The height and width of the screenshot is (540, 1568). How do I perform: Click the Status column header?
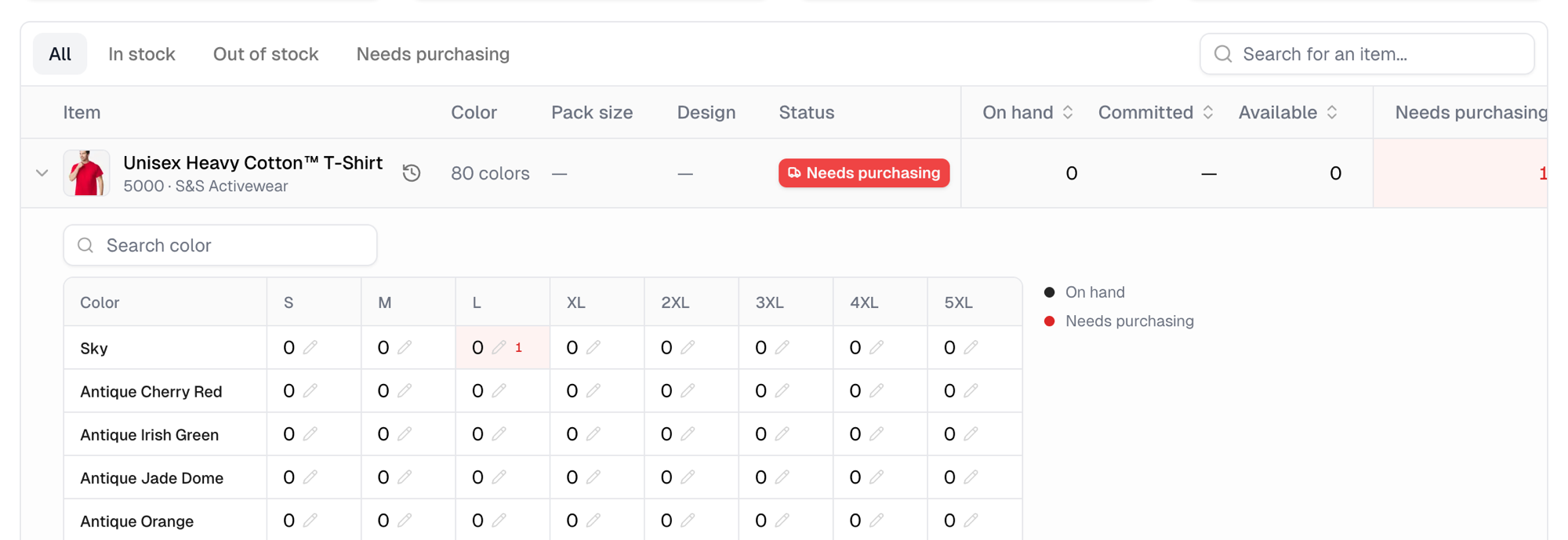coord(806,113)
